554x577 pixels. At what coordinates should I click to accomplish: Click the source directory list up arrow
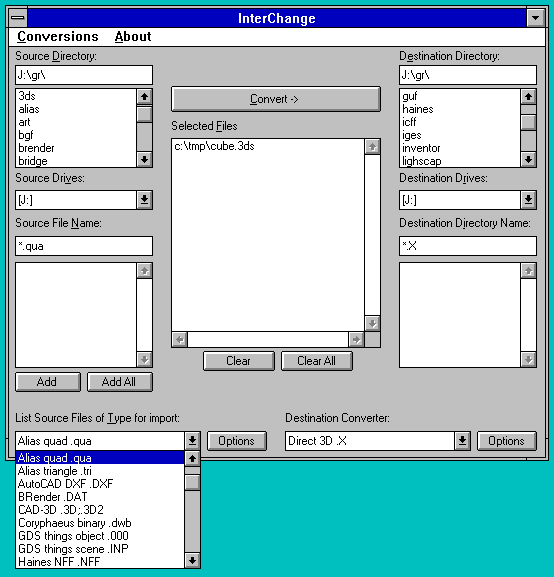[144, 97]
